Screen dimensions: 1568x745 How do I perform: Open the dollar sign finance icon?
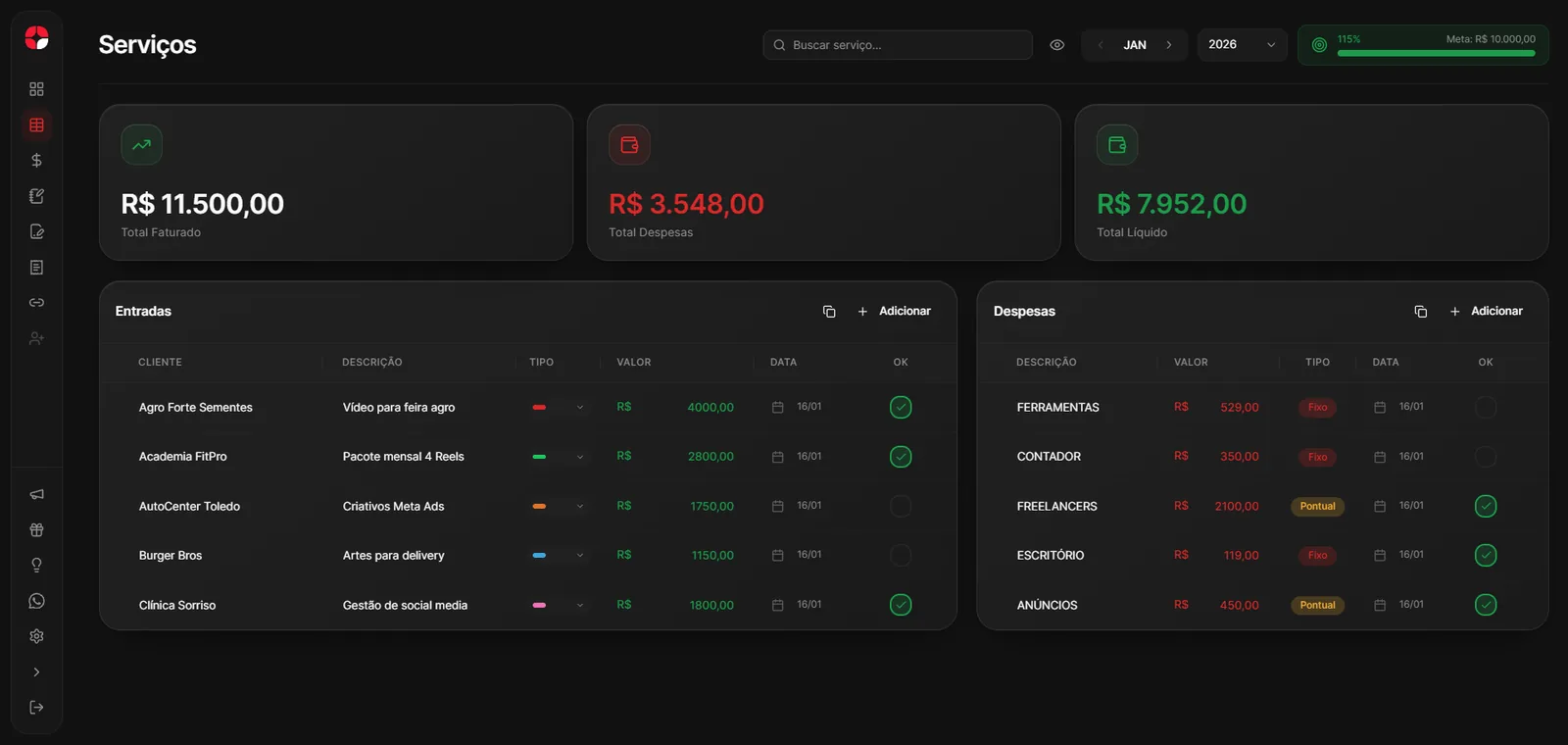[x=36, y=160]
